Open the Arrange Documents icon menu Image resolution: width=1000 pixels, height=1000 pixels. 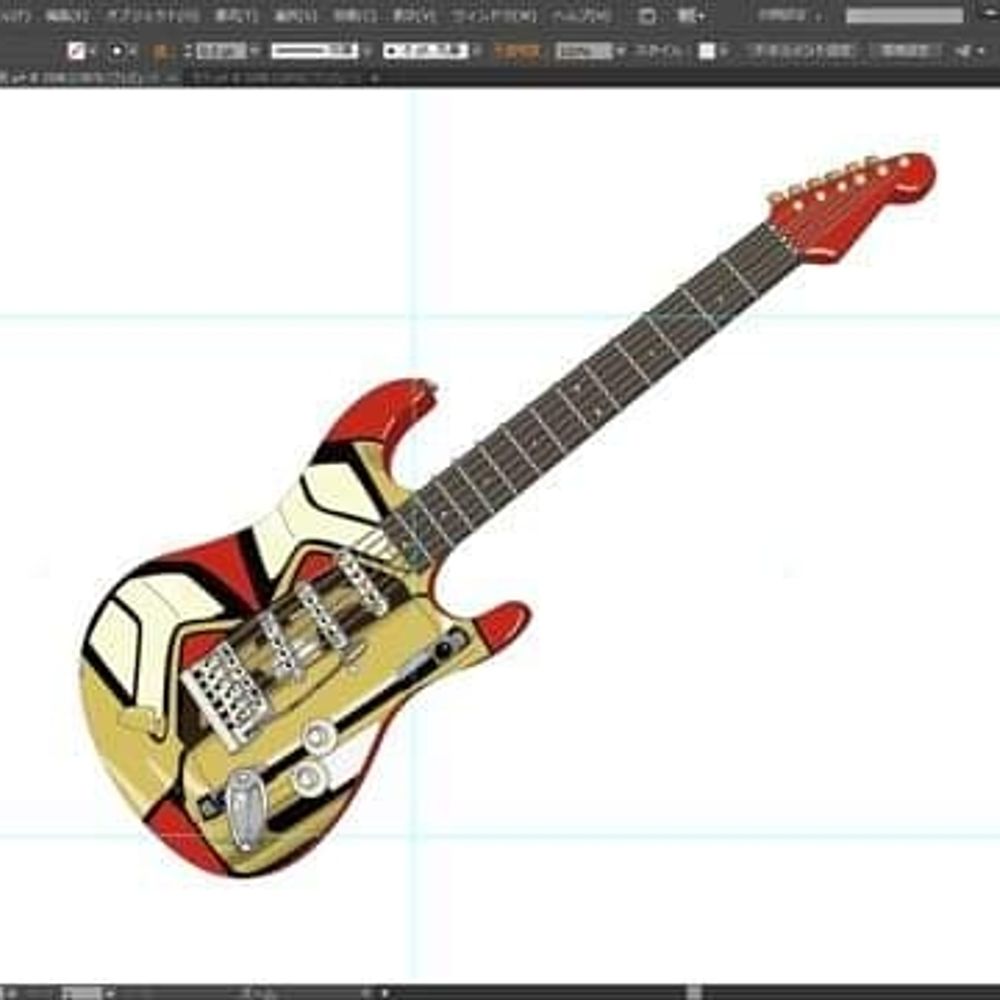(690, 16)
